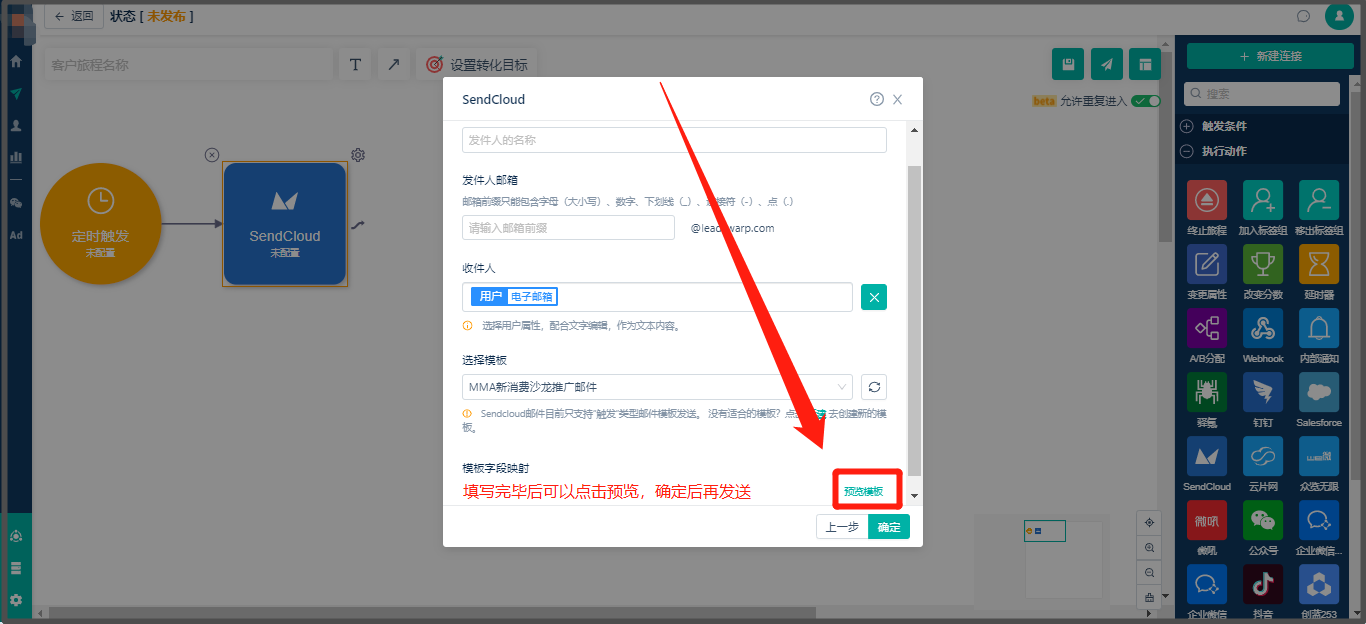
Task: Open SendCloud node settings gear
Action: point(358,155)
